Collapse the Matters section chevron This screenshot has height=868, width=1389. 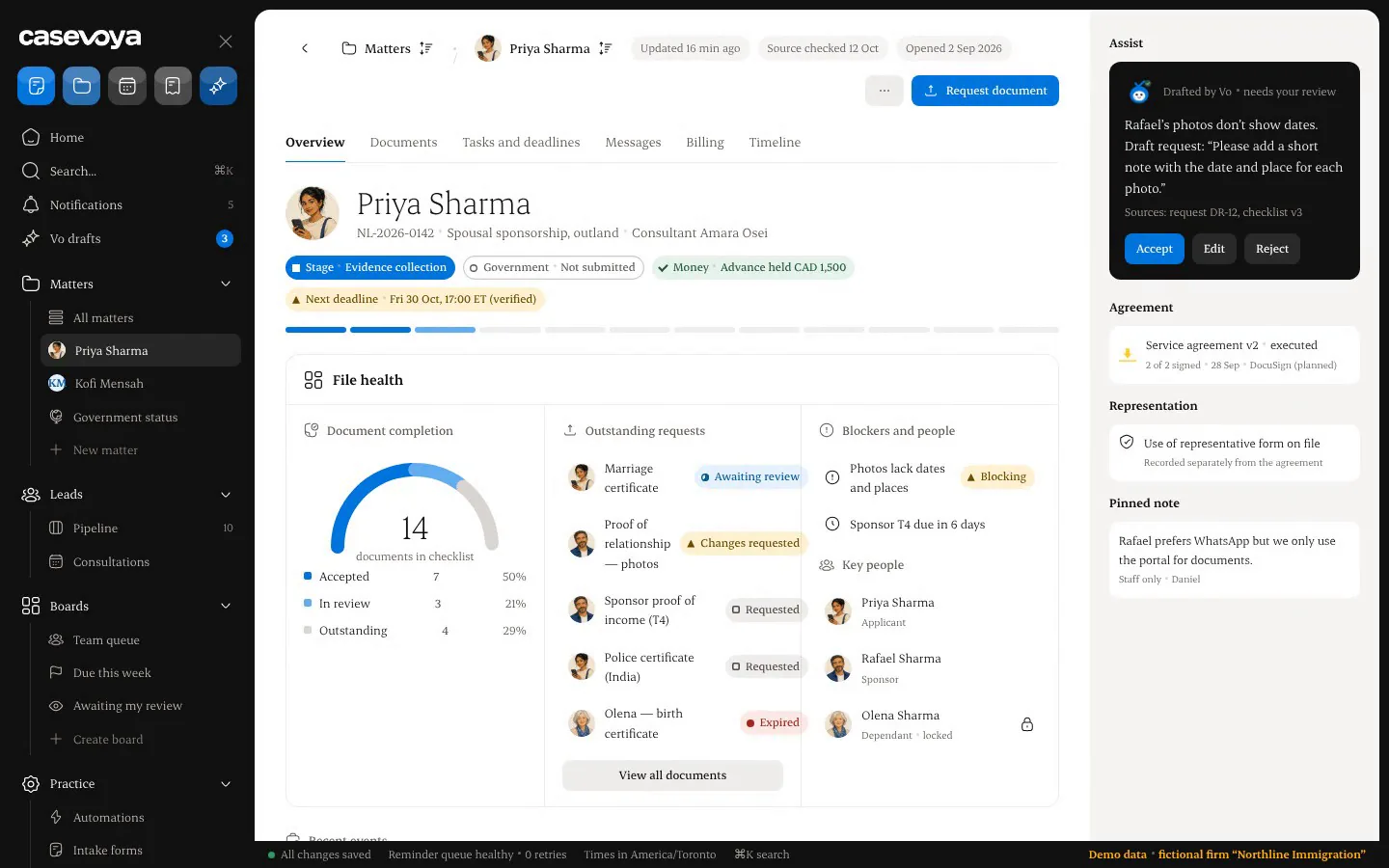pos(226,285)
